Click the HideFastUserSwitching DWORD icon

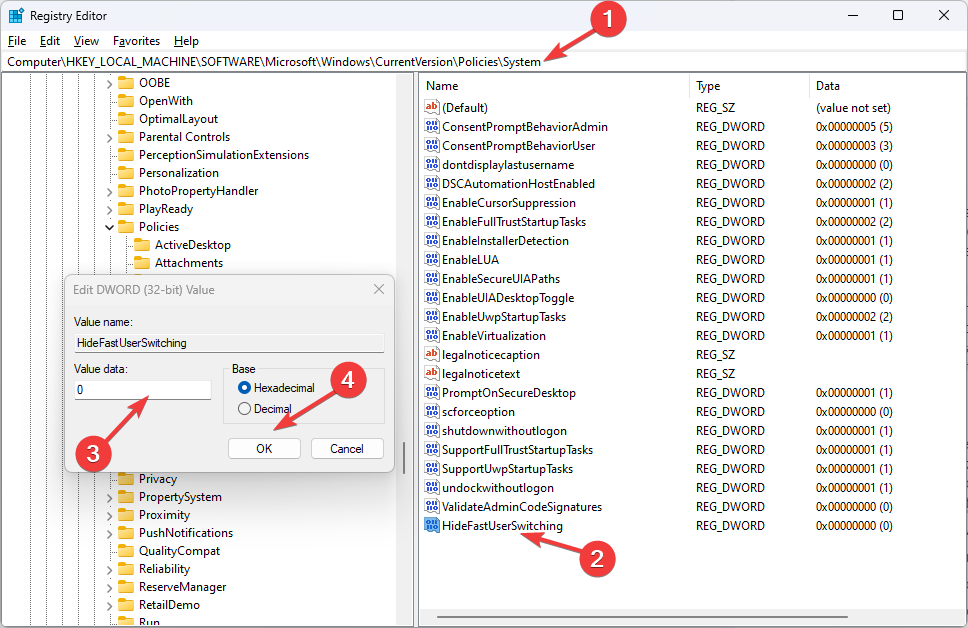432,525
